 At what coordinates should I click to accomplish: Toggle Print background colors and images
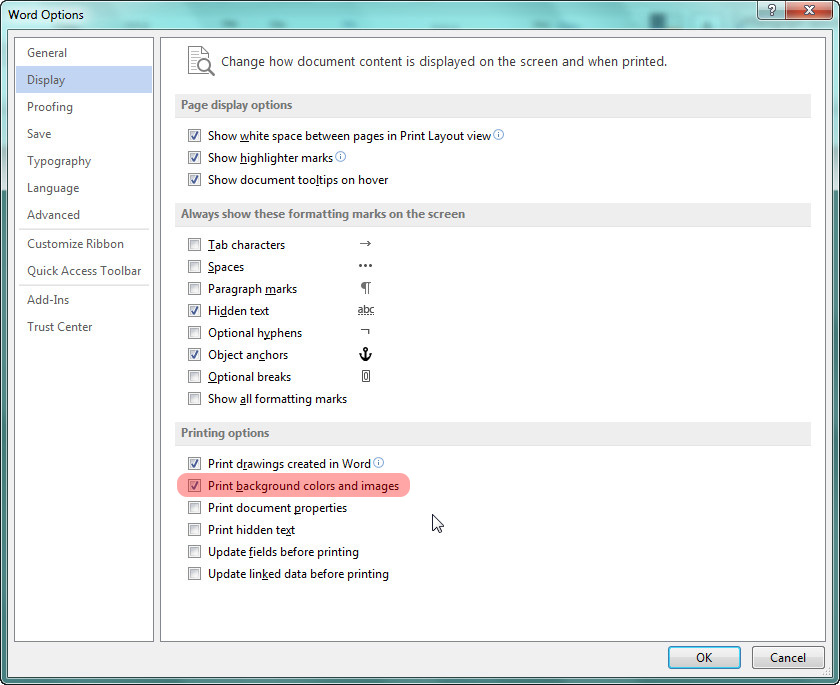click(x=194, y=485)
